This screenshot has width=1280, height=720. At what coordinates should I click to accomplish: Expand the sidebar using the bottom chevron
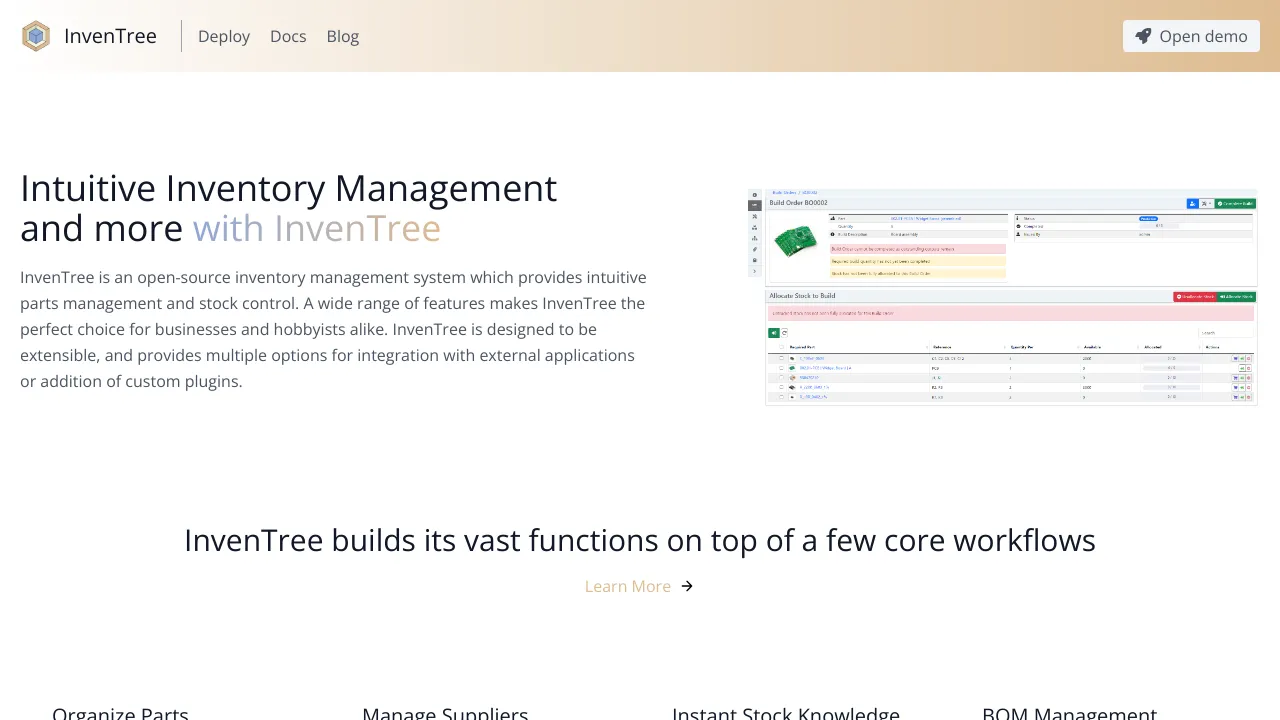(x=755, y=271)
